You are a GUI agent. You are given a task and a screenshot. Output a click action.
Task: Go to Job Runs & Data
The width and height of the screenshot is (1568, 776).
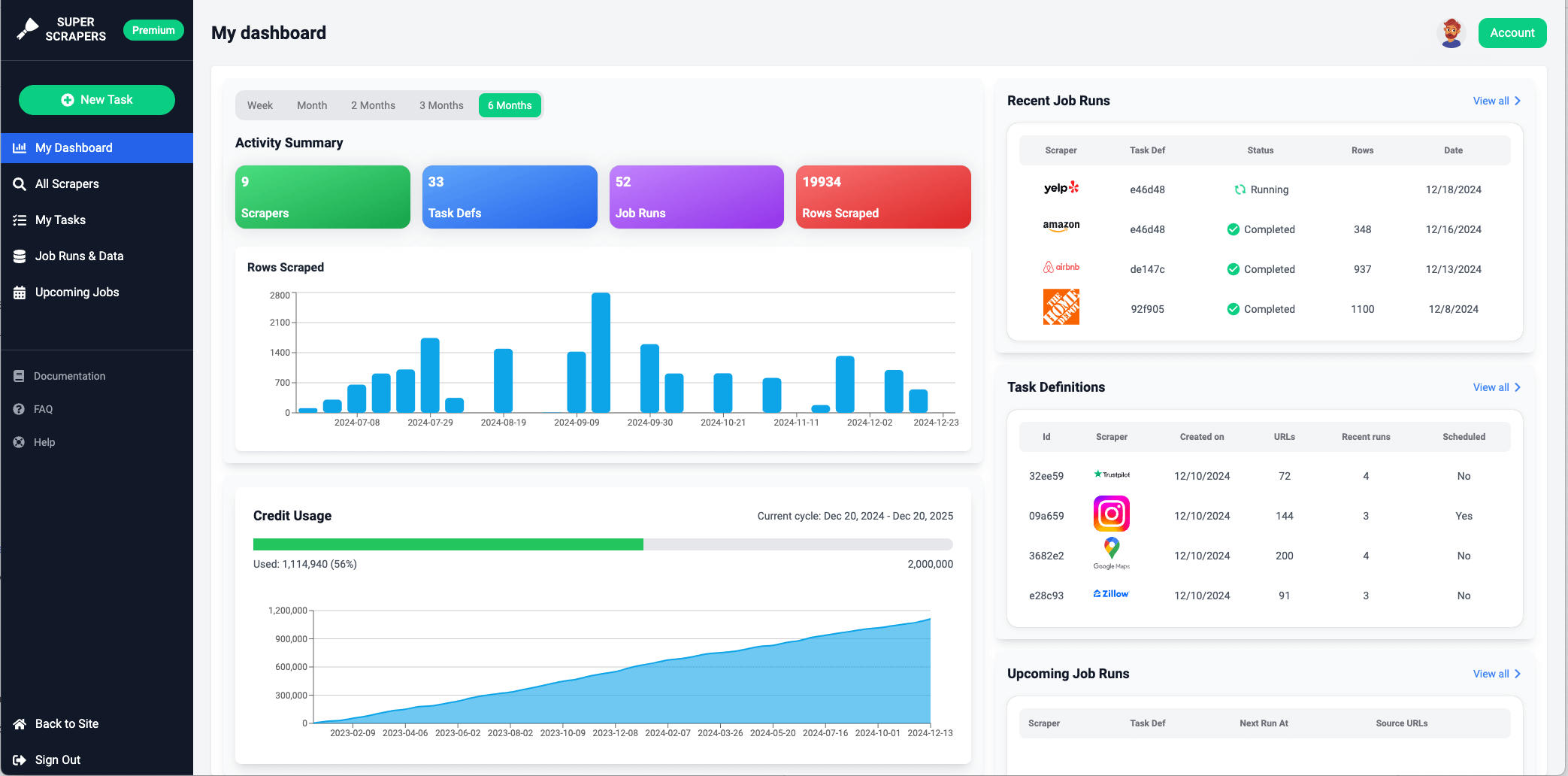pyautogui.click(x=79, y=256)
